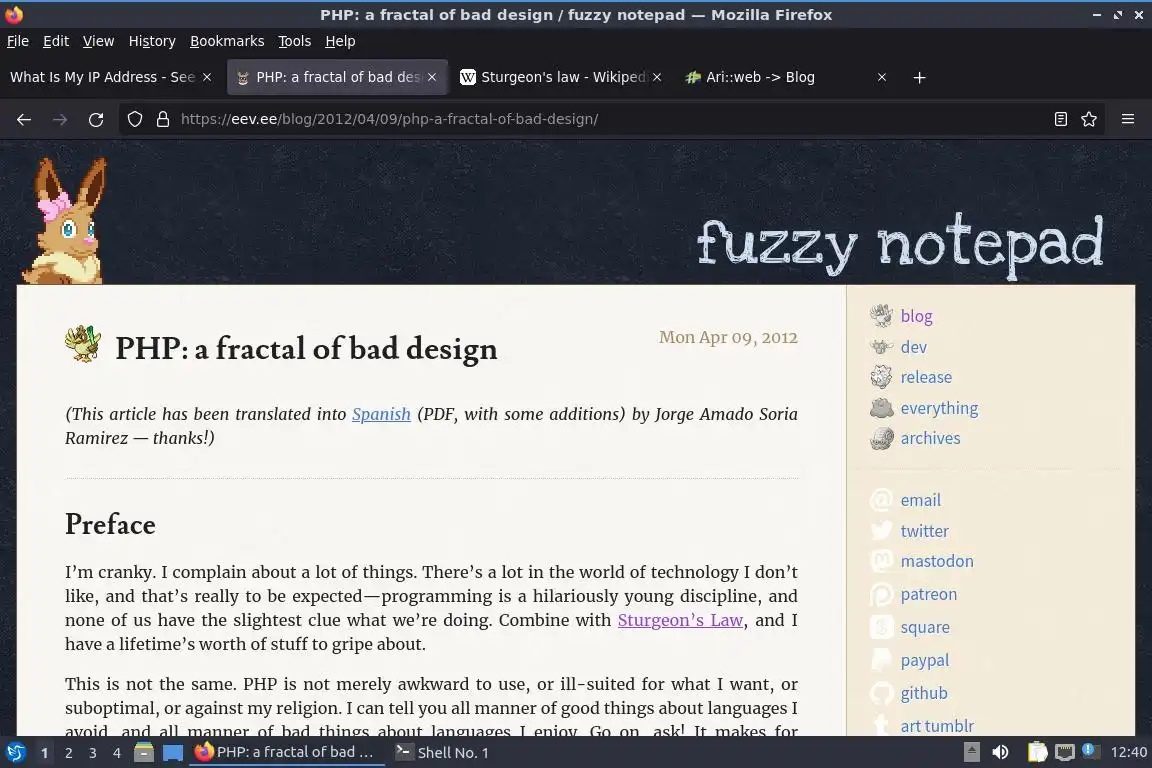The width and height of the screenshot is (1152, 768).
Task: Open the File menu
Action: coord(18,41)
